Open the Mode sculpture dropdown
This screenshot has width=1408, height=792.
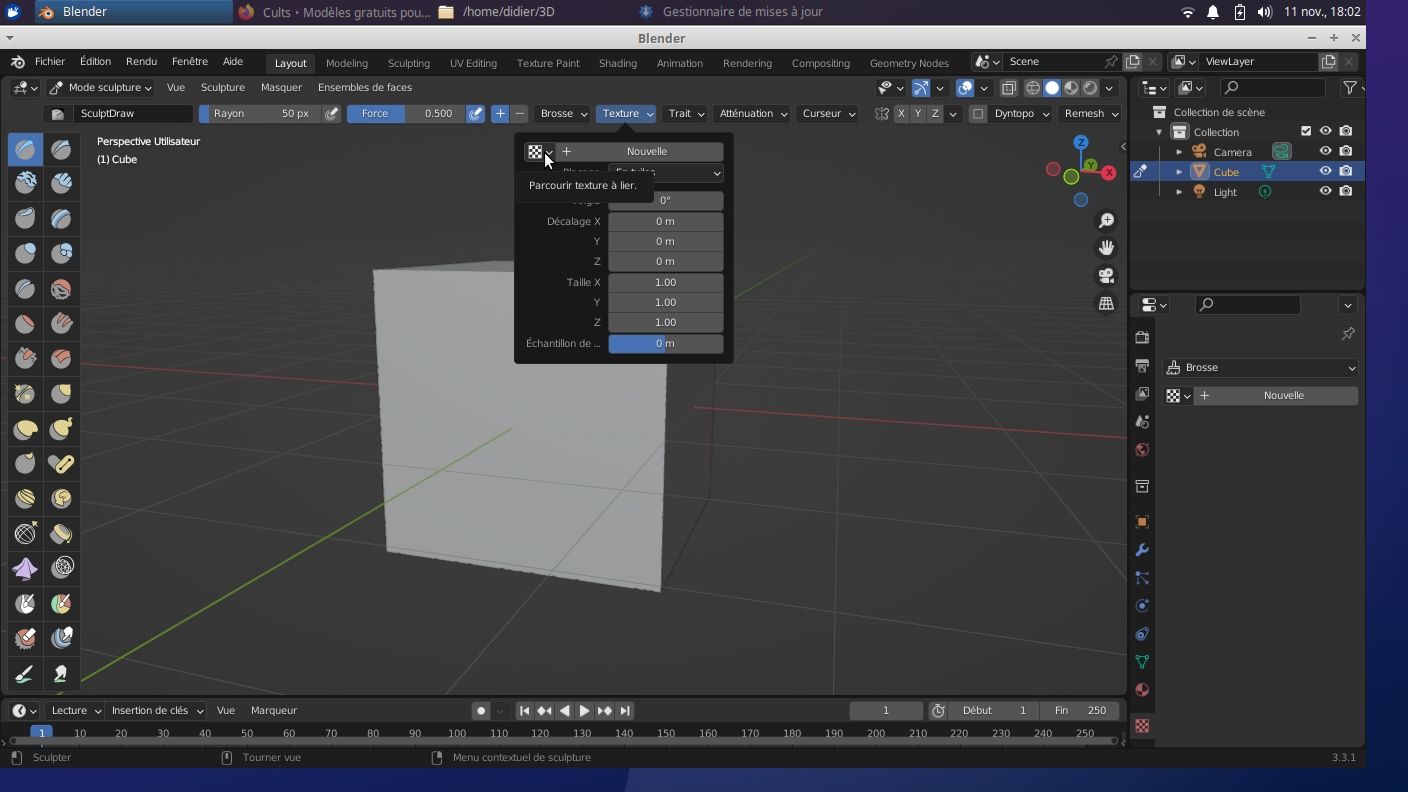tap(101, 88)
